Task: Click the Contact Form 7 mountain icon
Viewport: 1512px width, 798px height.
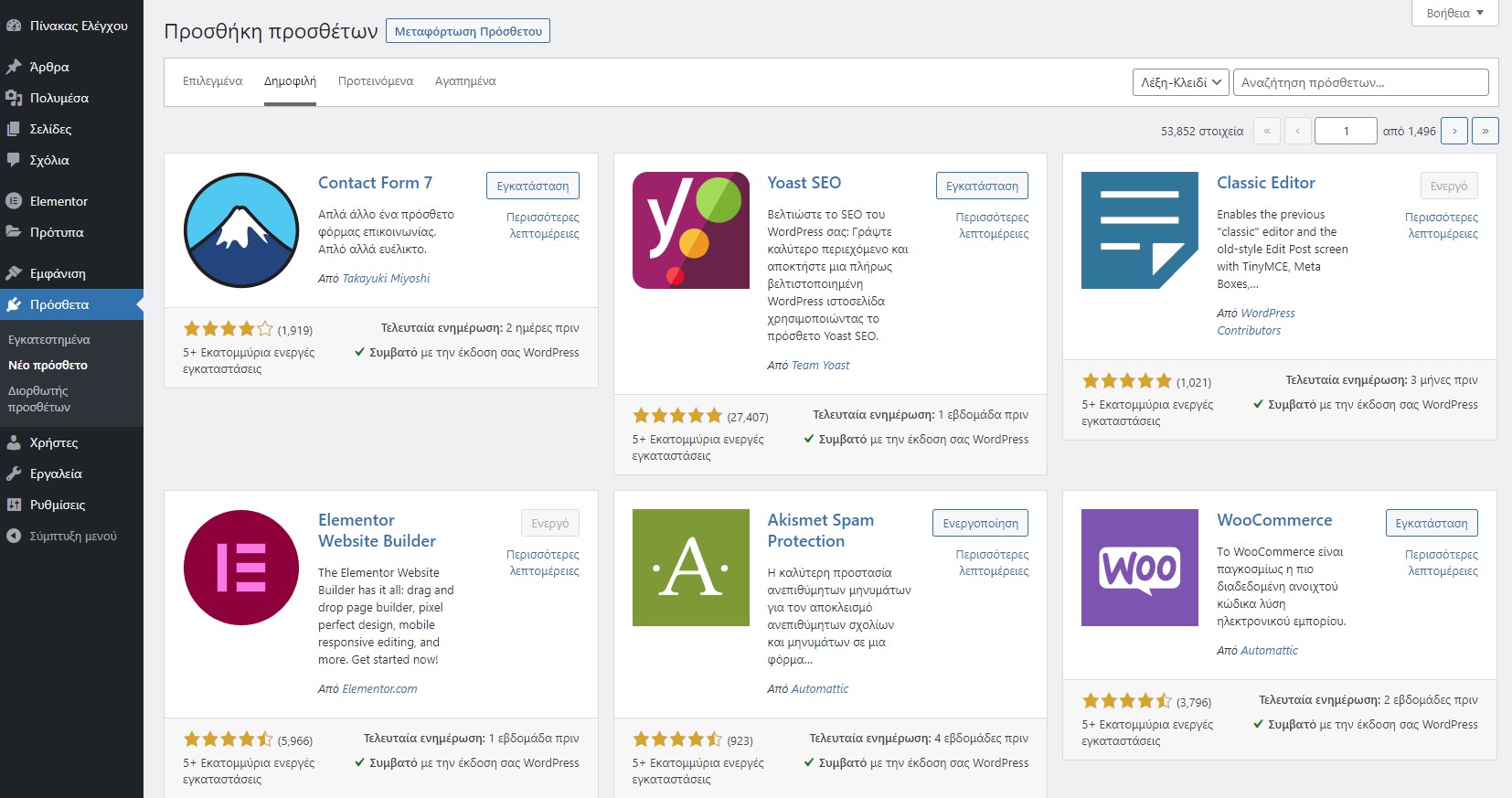Action: click(241, 230)
